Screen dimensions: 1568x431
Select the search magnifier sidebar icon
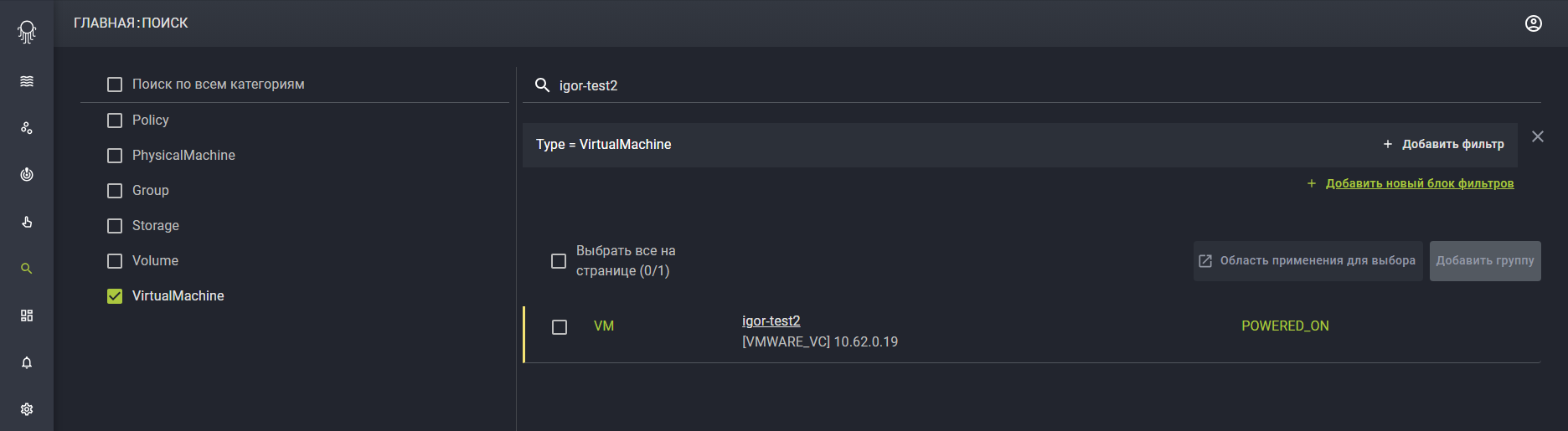27,269
